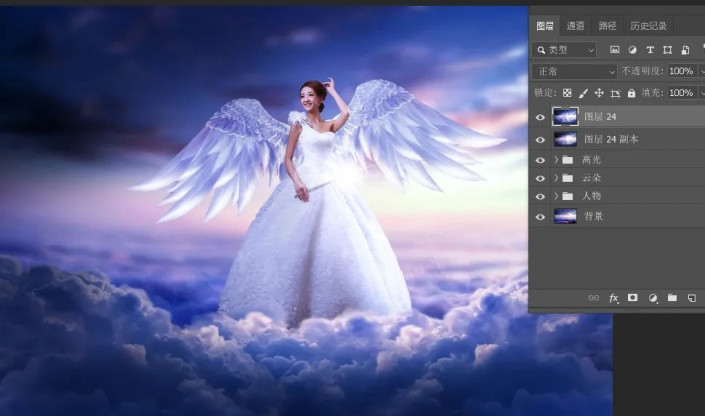This screenshot has height=416, width=705.
Task: Toggle visibility of 高光 group
Action: 540,160
